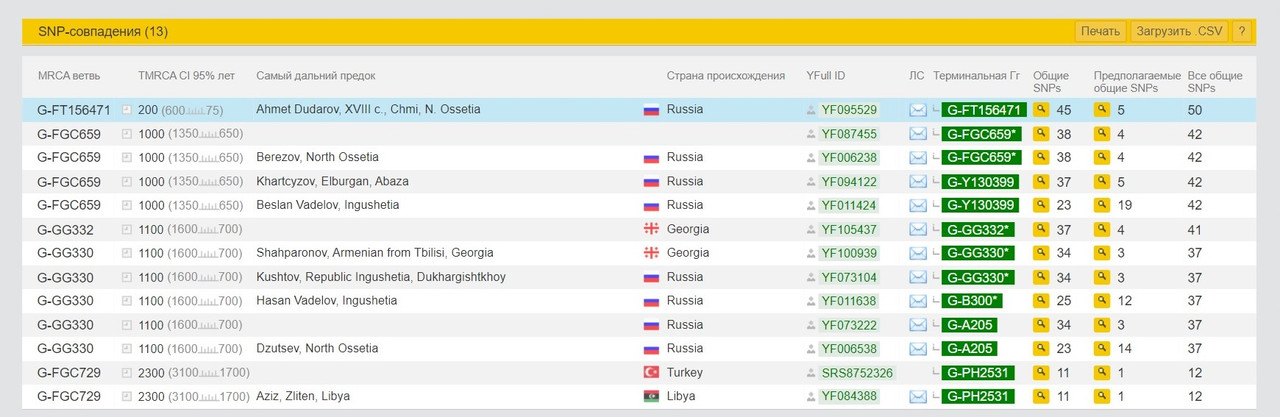The height and width of the screenshot is (417, 1280).
Task: Click shared SNPs magnifier for YF105437
Action: point(1041,229)
